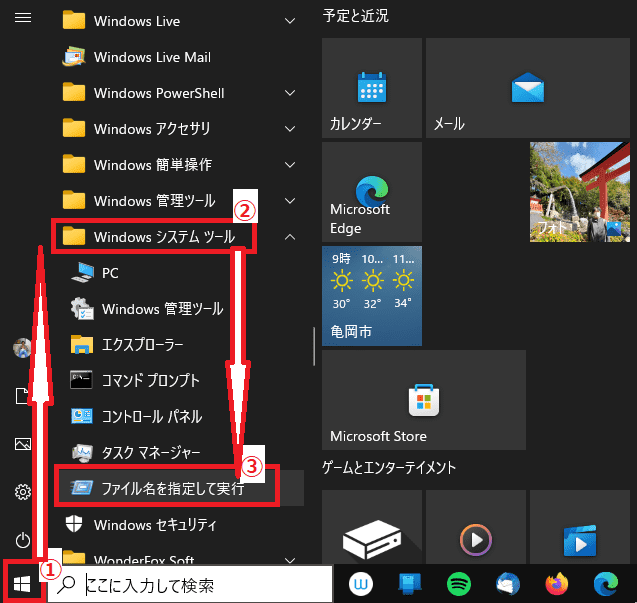Open the Photos tile thumbnail
The height and width of the screenshot is (603, 637).
pos(580,192)
